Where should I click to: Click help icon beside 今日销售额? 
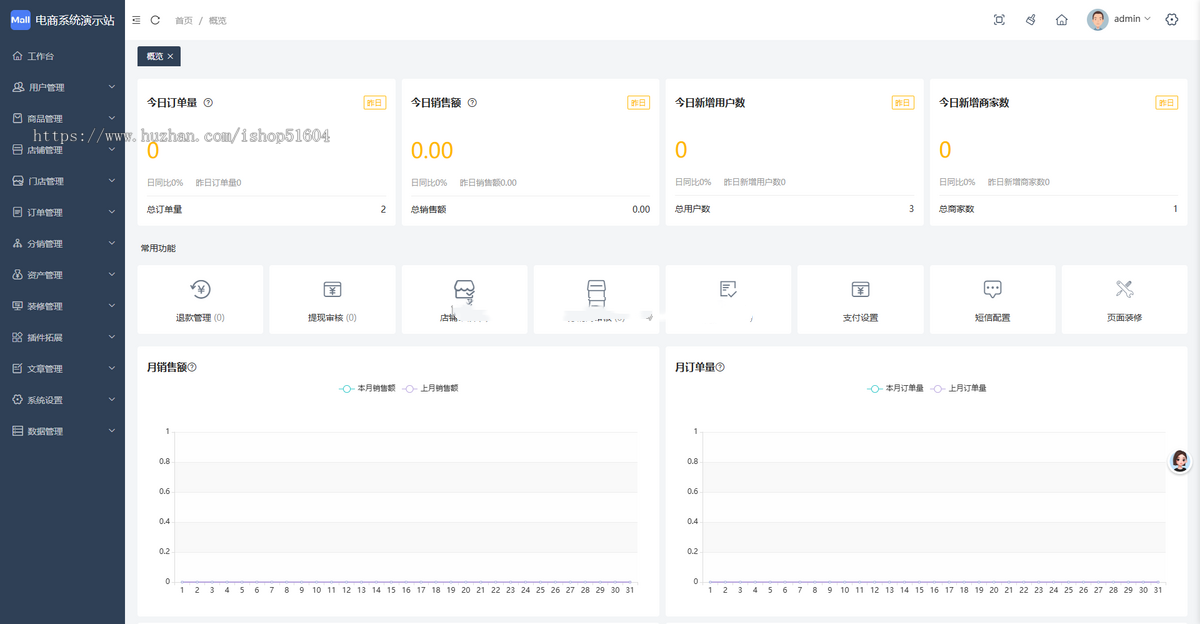(x=472, y=102)
